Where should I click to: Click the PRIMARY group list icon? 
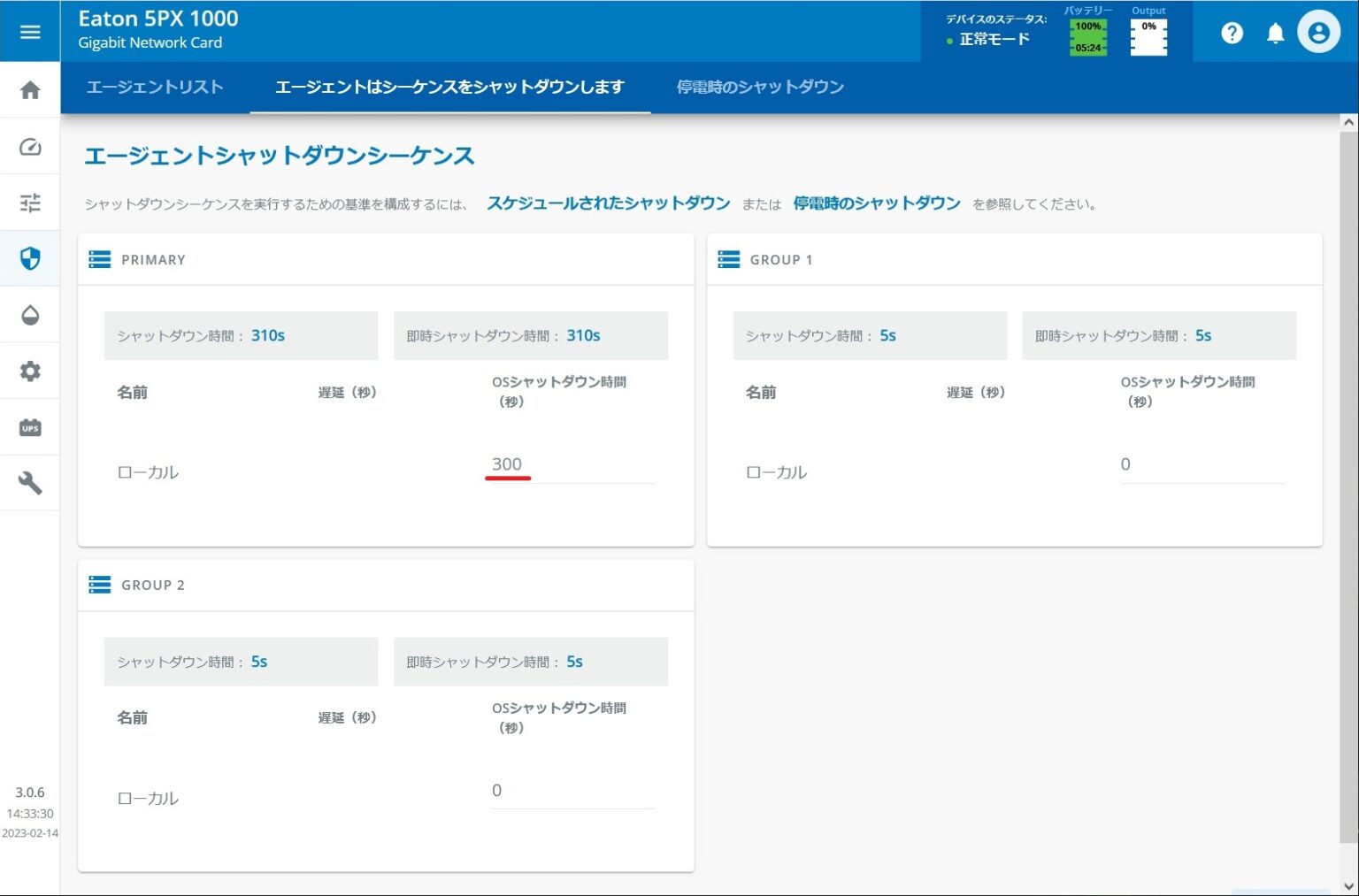pyautogui.click(x=99, y=259)
